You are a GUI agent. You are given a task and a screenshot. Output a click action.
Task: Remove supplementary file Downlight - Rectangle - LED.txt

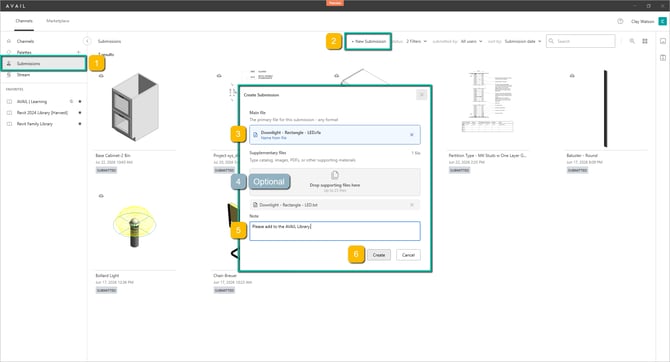click(412, 205)
